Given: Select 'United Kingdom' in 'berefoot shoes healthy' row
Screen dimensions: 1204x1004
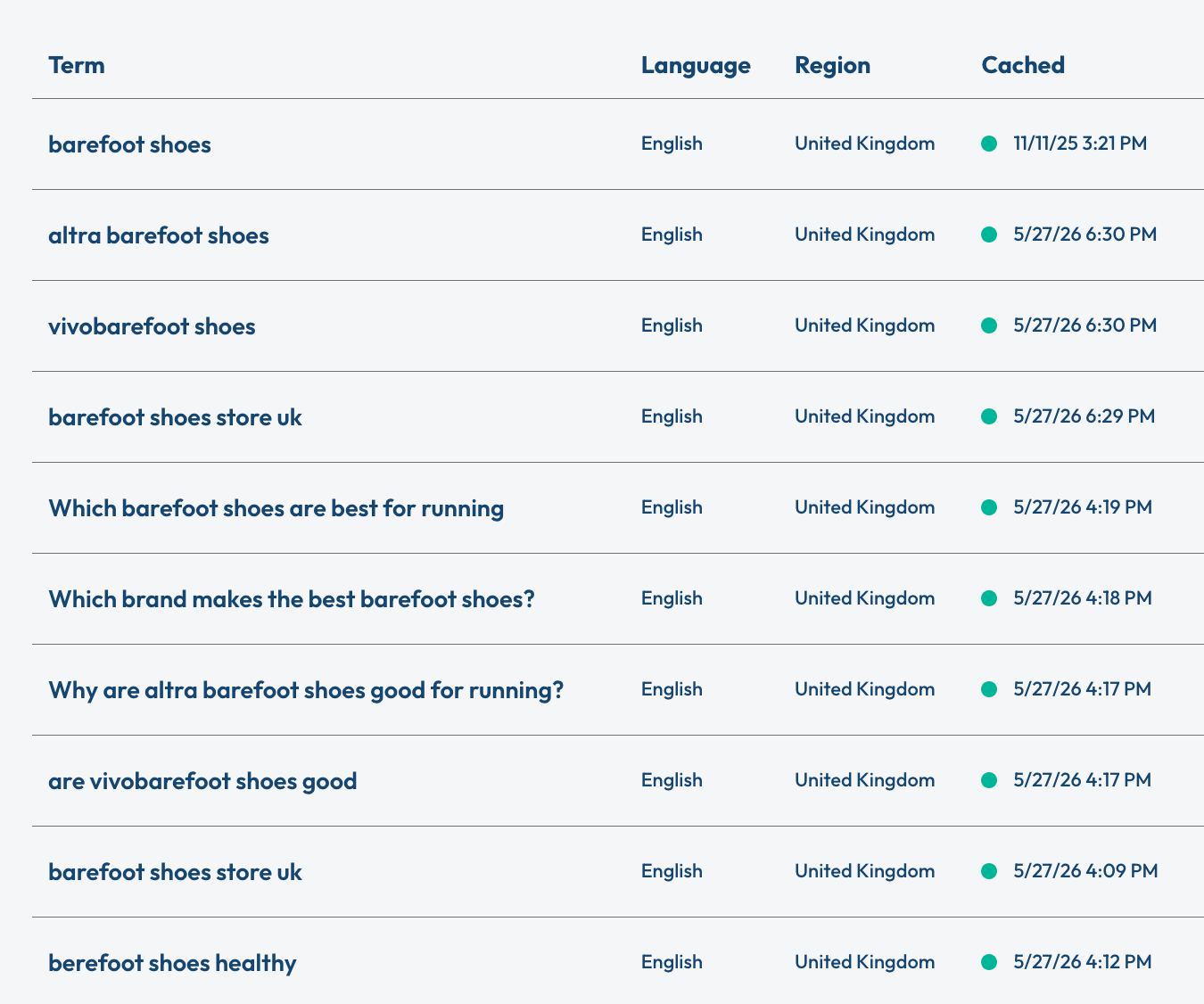Looking at the screenshot, I should [x=865, y=962].
